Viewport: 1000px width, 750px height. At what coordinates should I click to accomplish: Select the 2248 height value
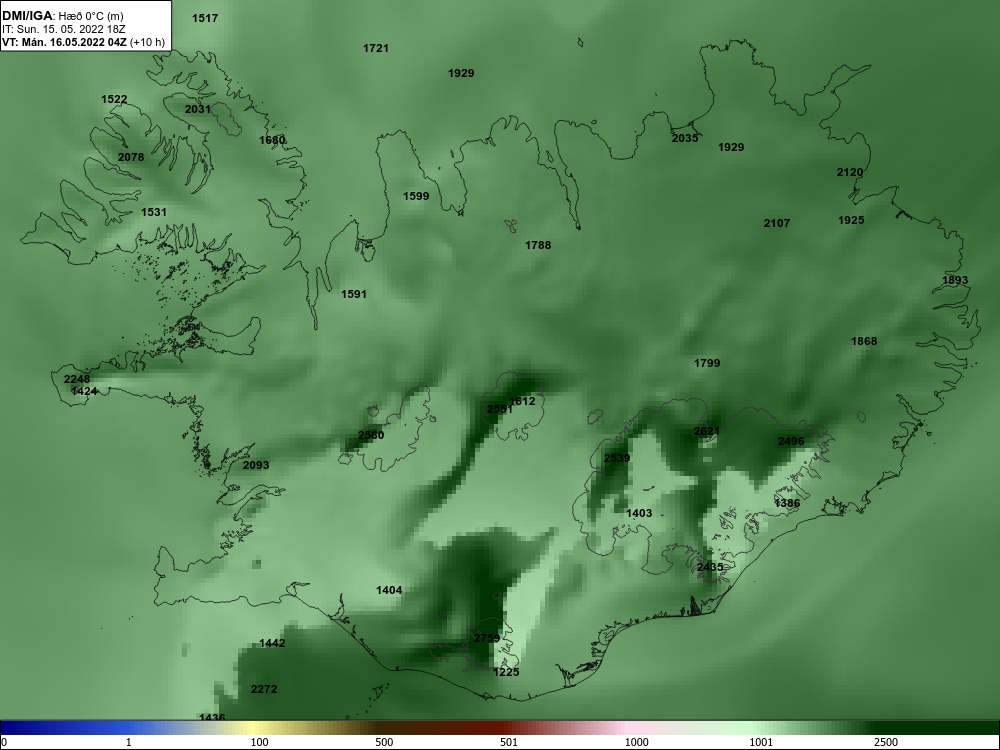tap(77, 379)
